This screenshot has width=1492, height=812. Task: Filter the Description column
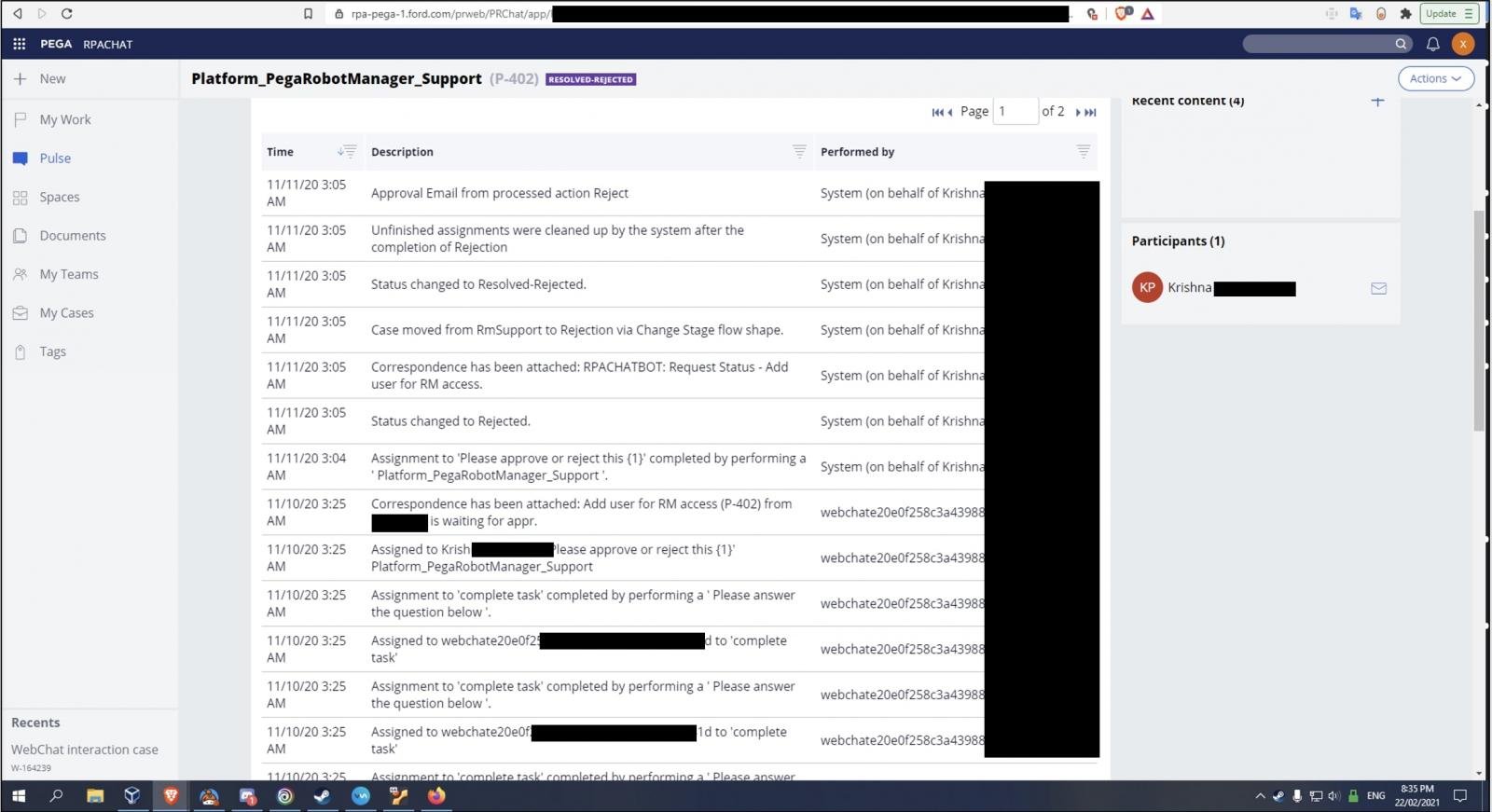(x=799, y=151)
